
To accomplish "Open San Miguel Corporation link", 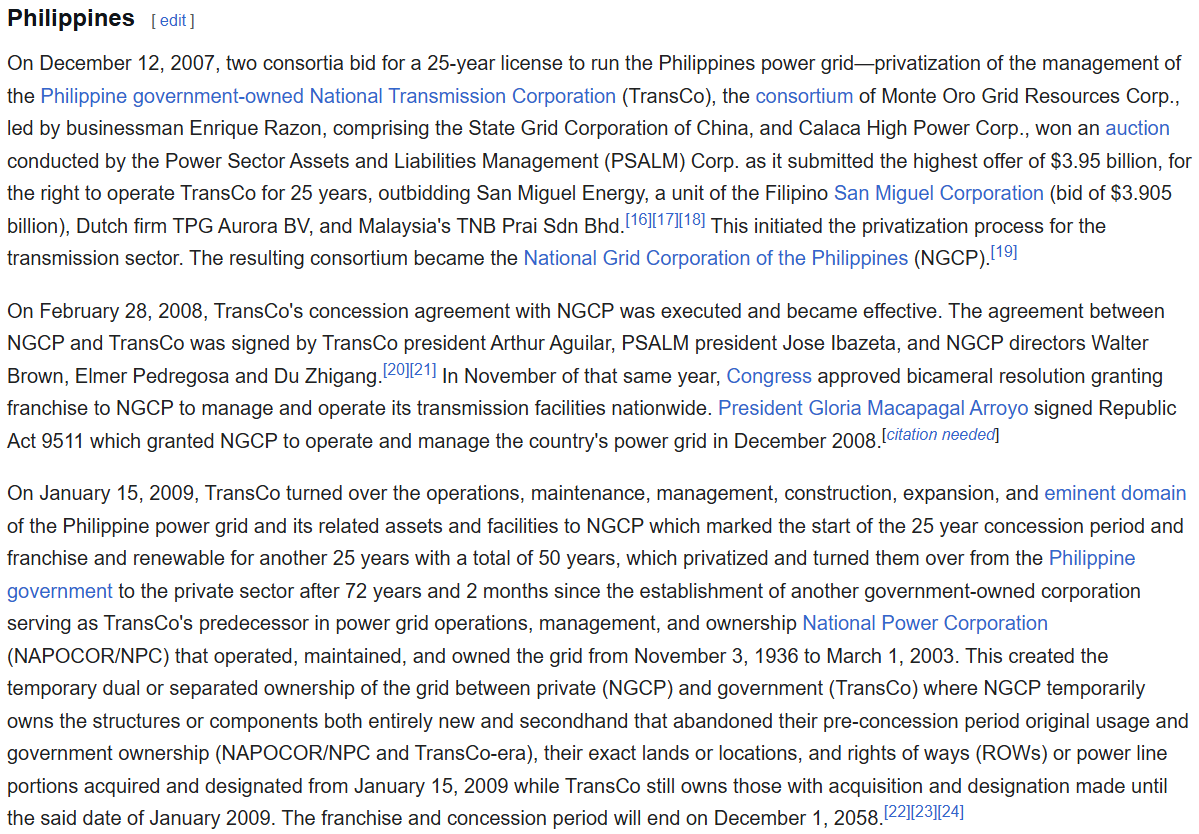I will [x=938, y=193].
